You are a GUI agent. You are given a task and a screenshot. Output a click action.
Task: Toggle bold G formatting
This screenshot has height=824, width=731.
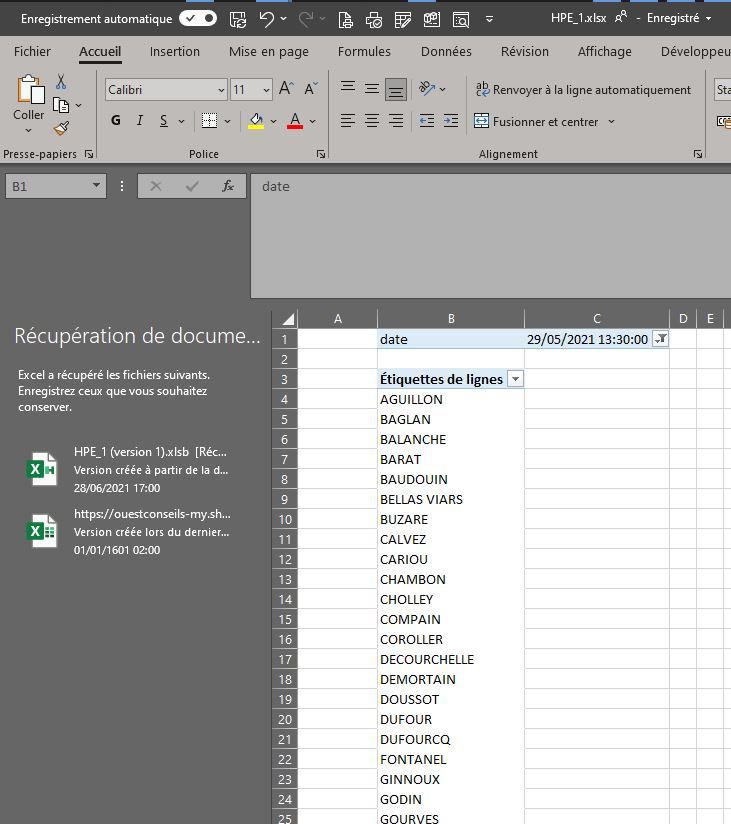point(116,121)
